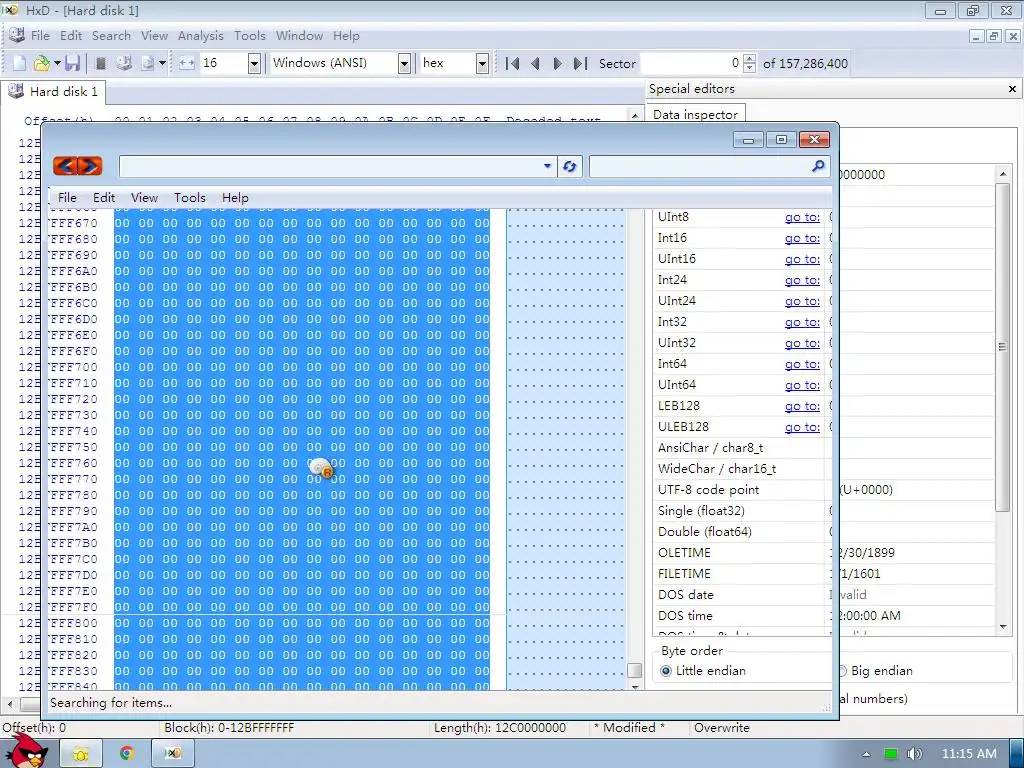Screen dimensions: 1024x768
Task: Click go to link for UInt8
Action: tap(802, 217)
